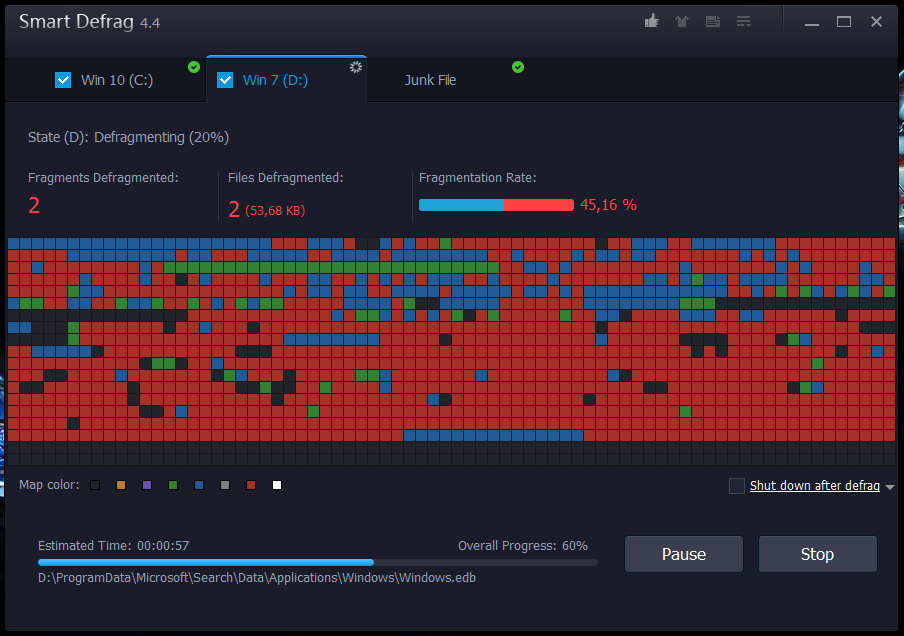Maximize the Smart Defrag window
Image resolution: width=904 pixels, height=636 pixels.
(844, 21)
